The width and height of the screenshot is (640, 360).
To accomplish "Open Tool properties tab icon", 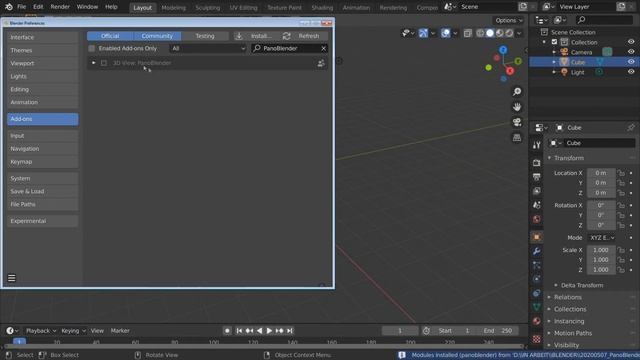I will click(537, 145).
